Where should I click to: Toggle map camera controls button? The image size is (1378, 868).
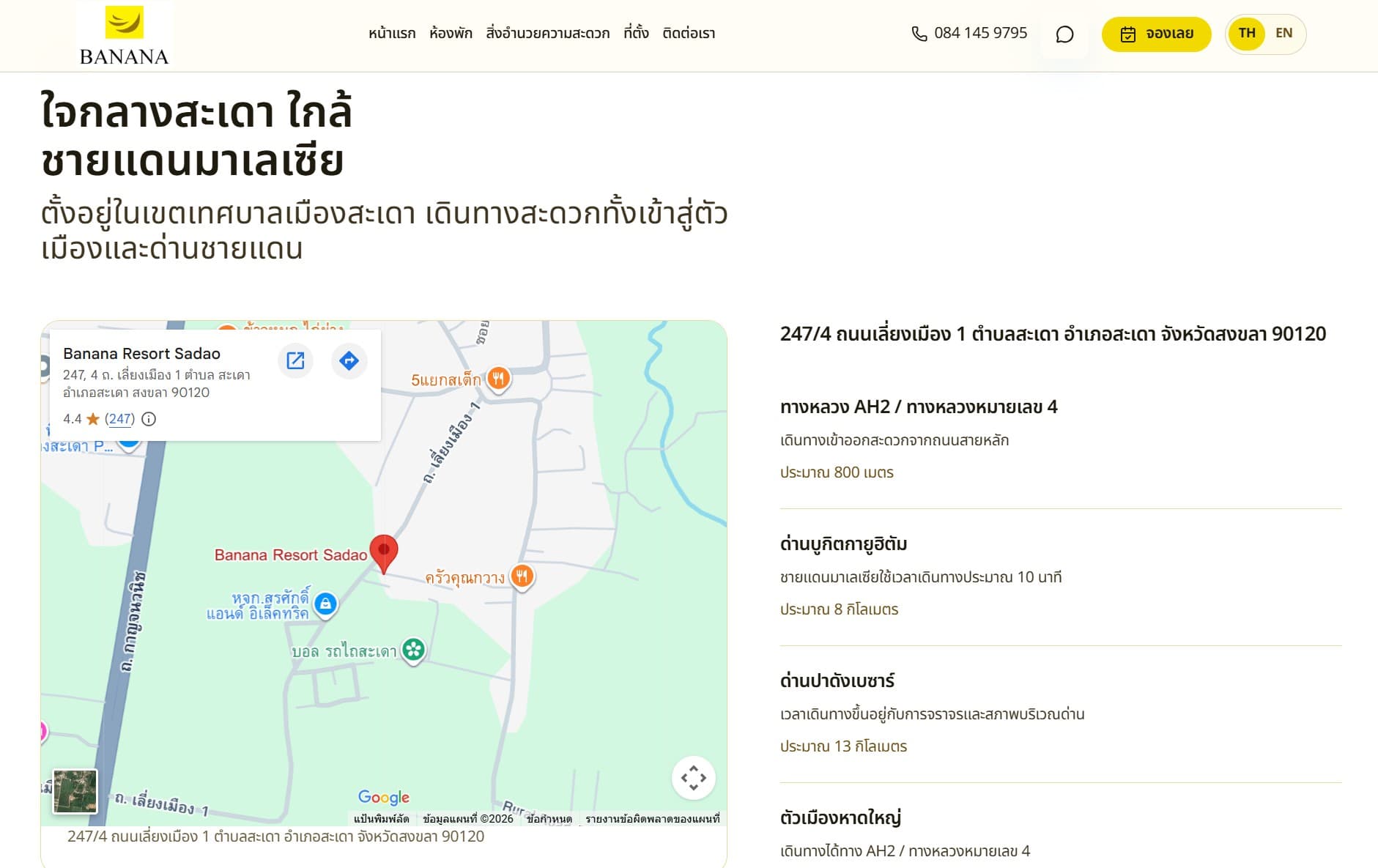(694, 778)
